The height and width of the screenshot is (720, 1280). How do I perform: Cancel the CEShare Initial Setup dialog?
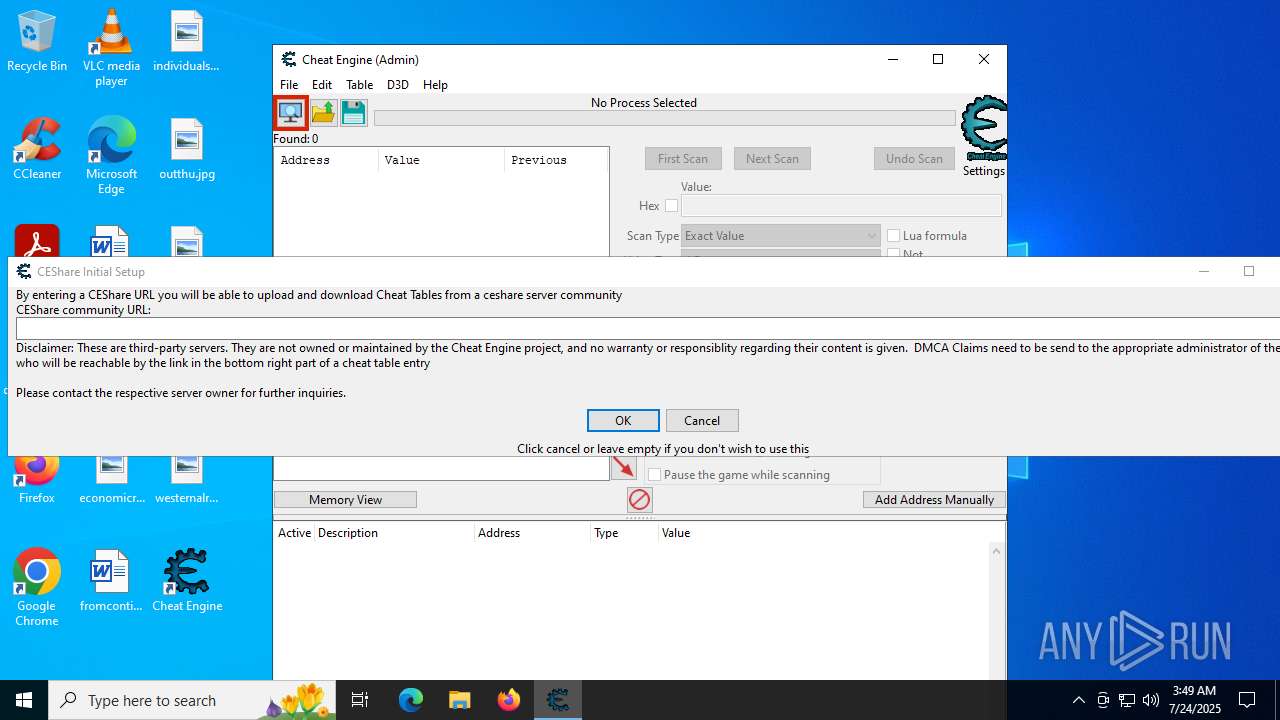tap(702, 421)
